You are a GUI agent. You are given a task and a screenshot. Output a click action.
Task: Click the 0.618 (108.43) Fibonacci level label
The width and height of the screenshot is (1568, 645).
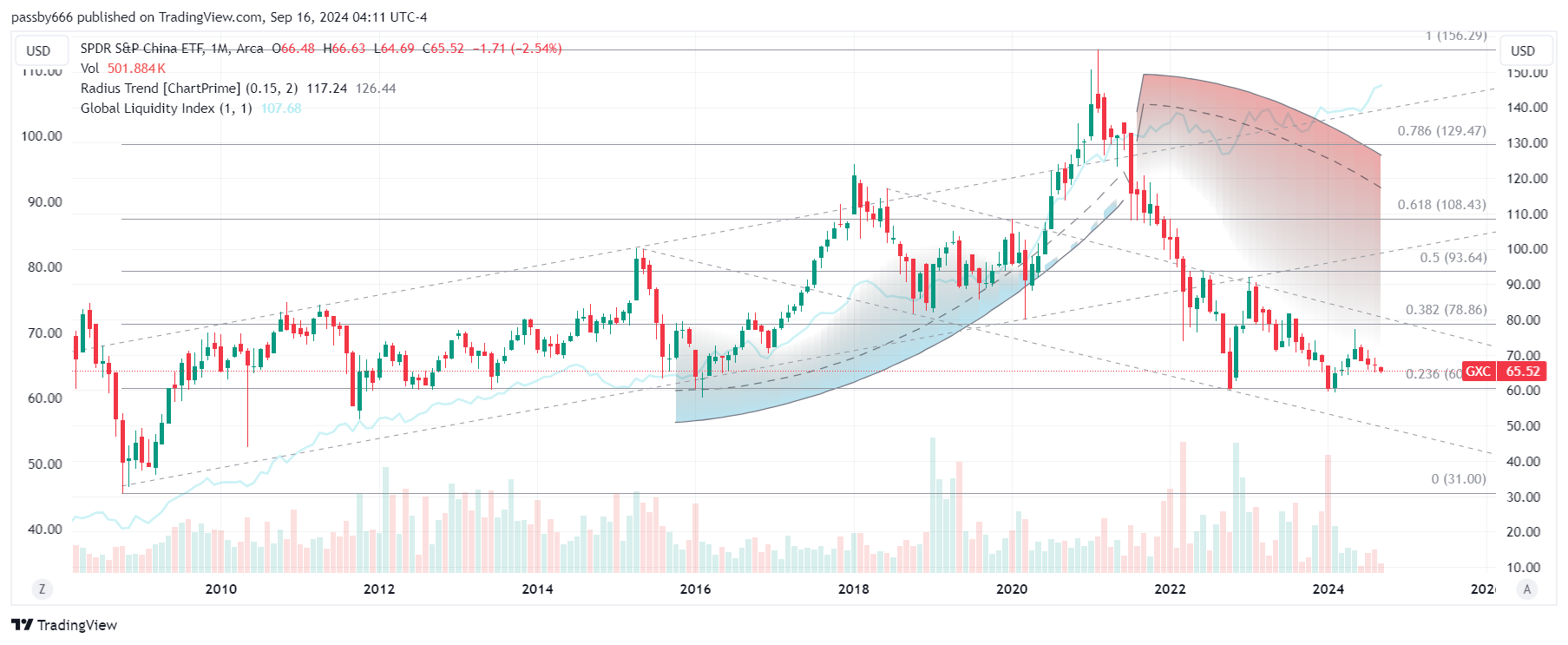pos(1441,205)
